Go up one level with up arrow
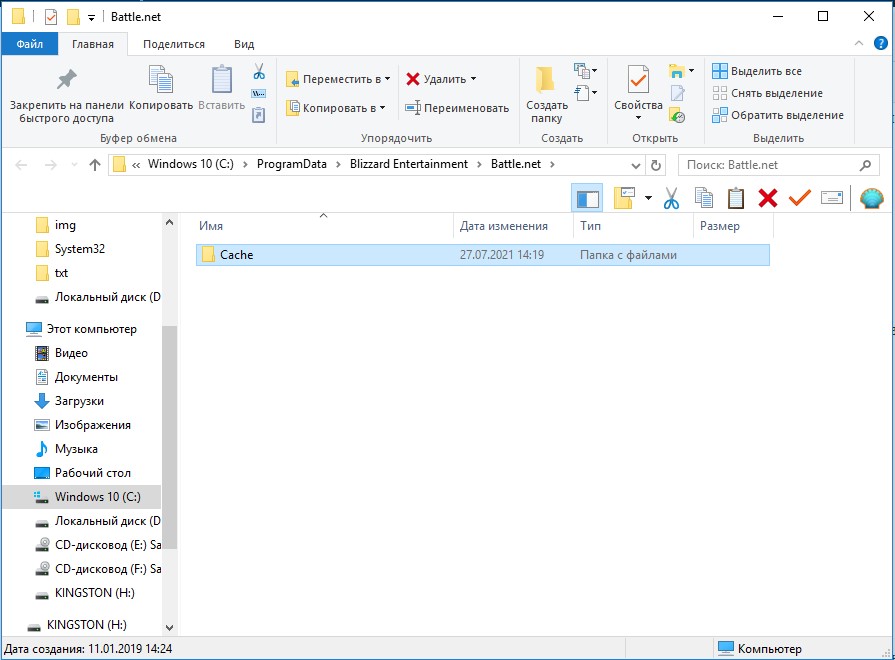This screenshot has height=660, width=895. [x=95, y=165]
